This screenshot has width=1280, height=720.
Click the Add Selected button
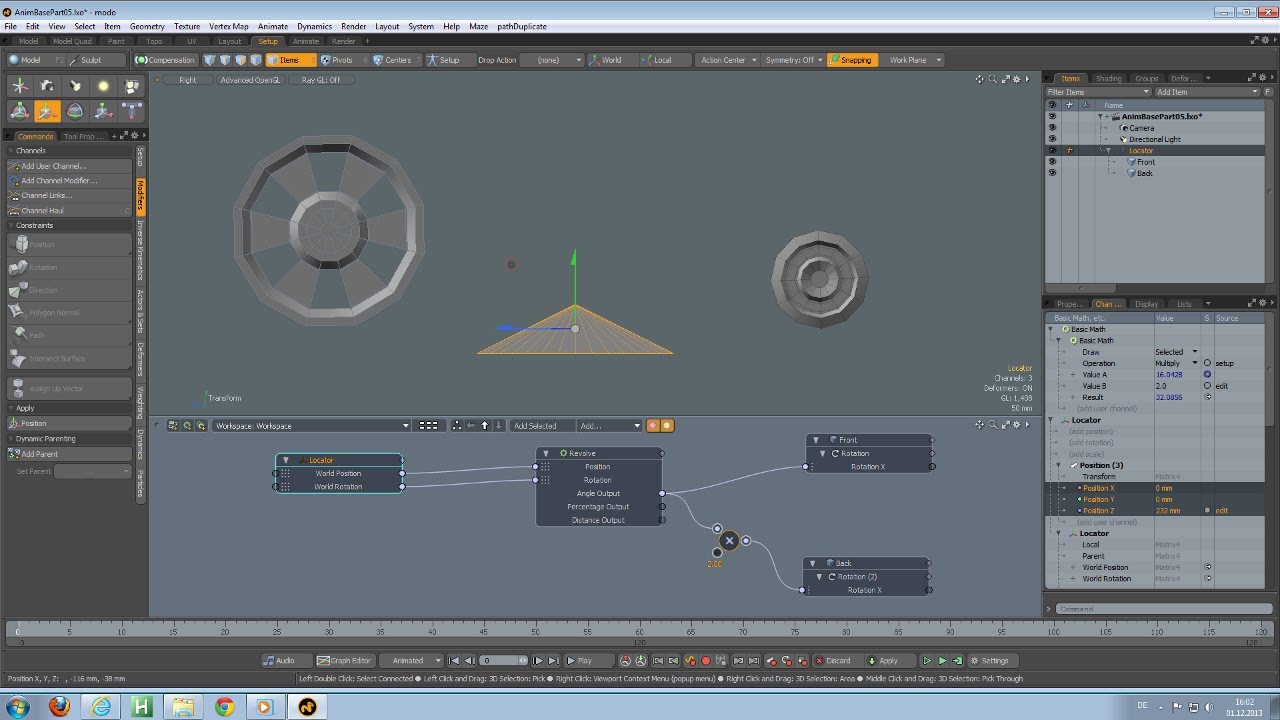541,426
